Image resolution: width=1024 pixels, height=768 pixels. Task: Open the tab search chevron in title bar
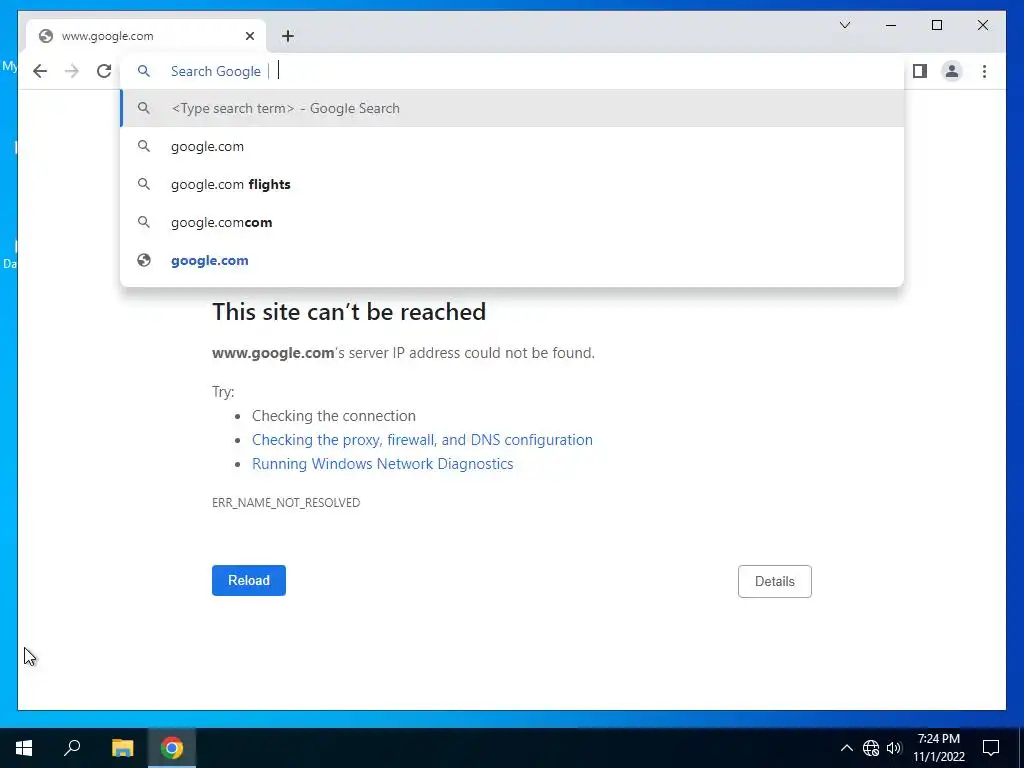[844, 25]
